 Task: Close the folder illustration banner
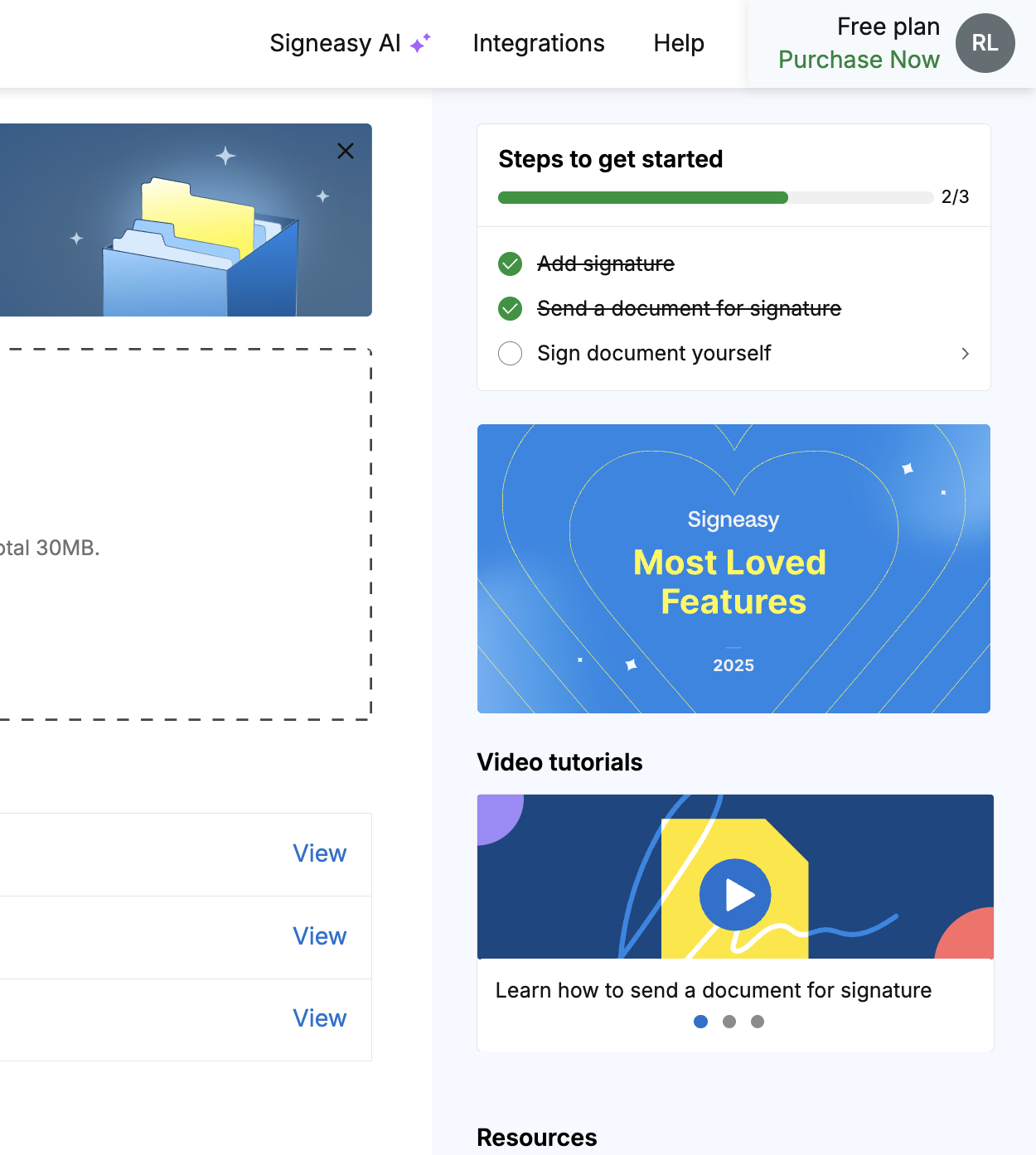pos(346,151)
